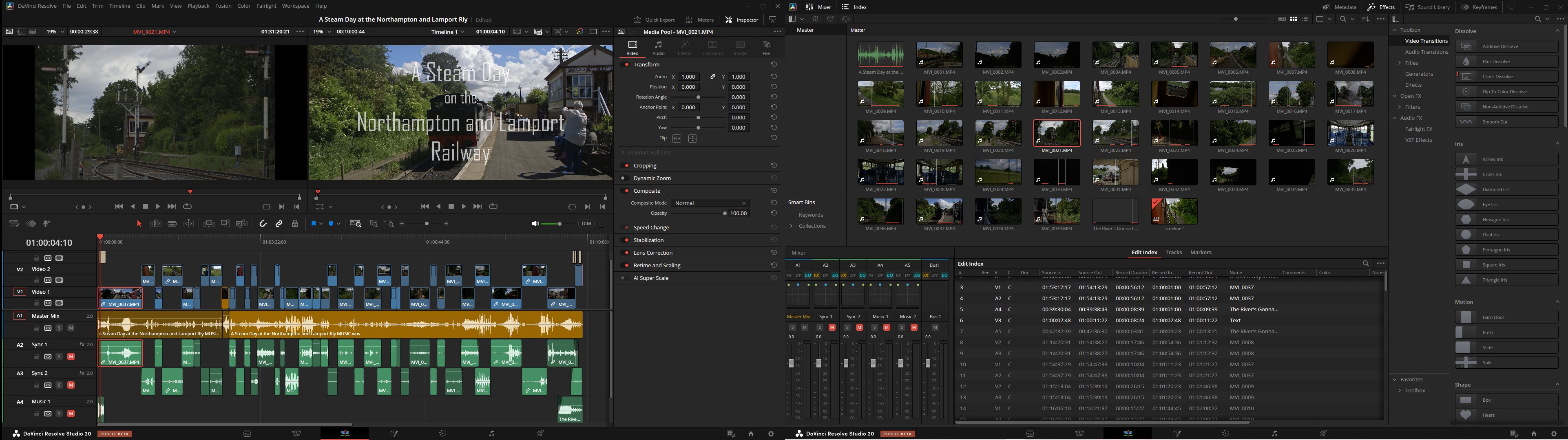Open the Playback menu
The width and height of the screenshot is (1568, 440).
coord(199,6)
